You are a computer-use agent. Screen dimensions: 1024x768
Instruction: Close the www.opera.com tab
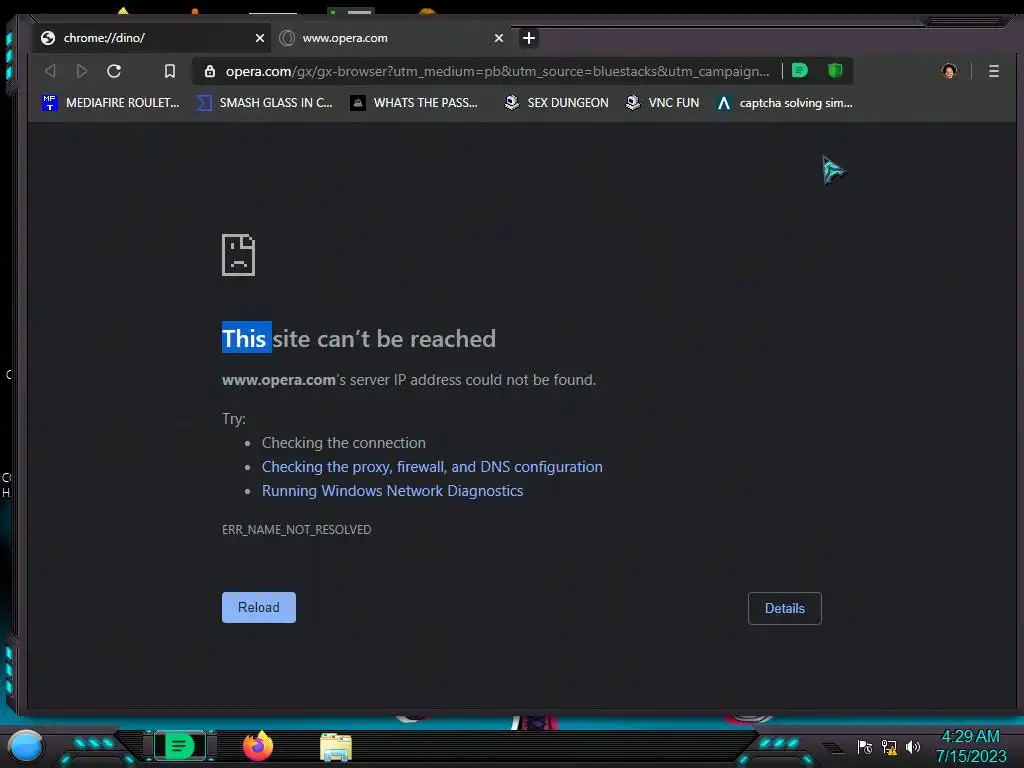499,39
